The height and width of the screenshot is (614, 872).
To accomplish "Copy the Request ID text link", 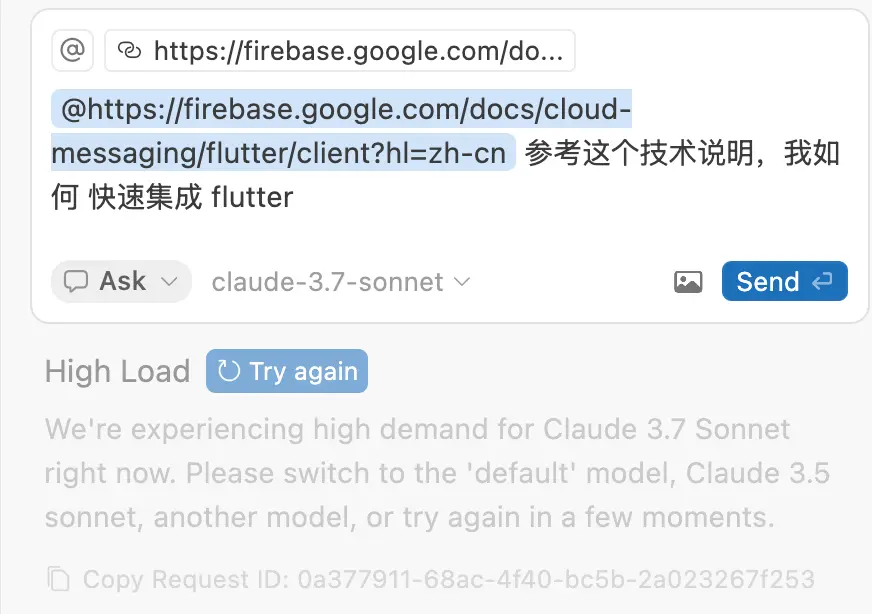I will click(x=448, y=579).
